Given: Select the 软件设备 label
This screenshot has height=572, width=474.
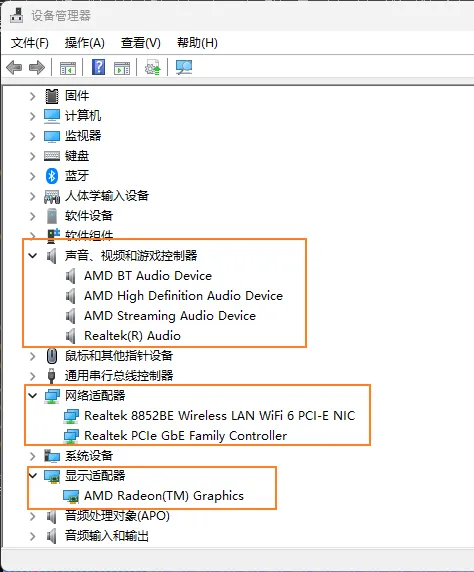Looking at the screenshot, I should pos(89,216).
